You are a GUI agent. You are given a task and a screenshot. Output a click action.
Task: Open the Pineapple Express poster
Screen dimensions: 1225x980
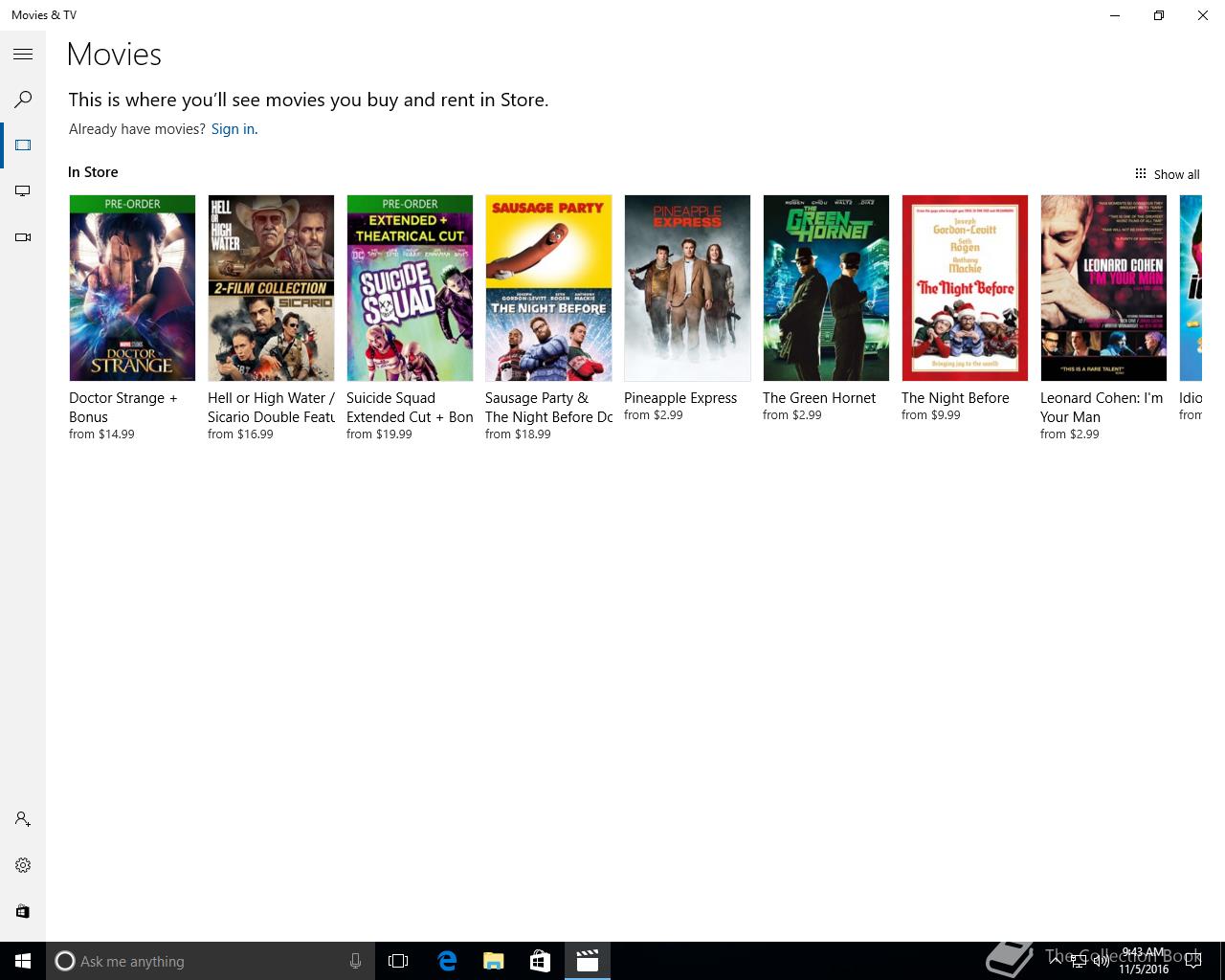coord(687,288)
